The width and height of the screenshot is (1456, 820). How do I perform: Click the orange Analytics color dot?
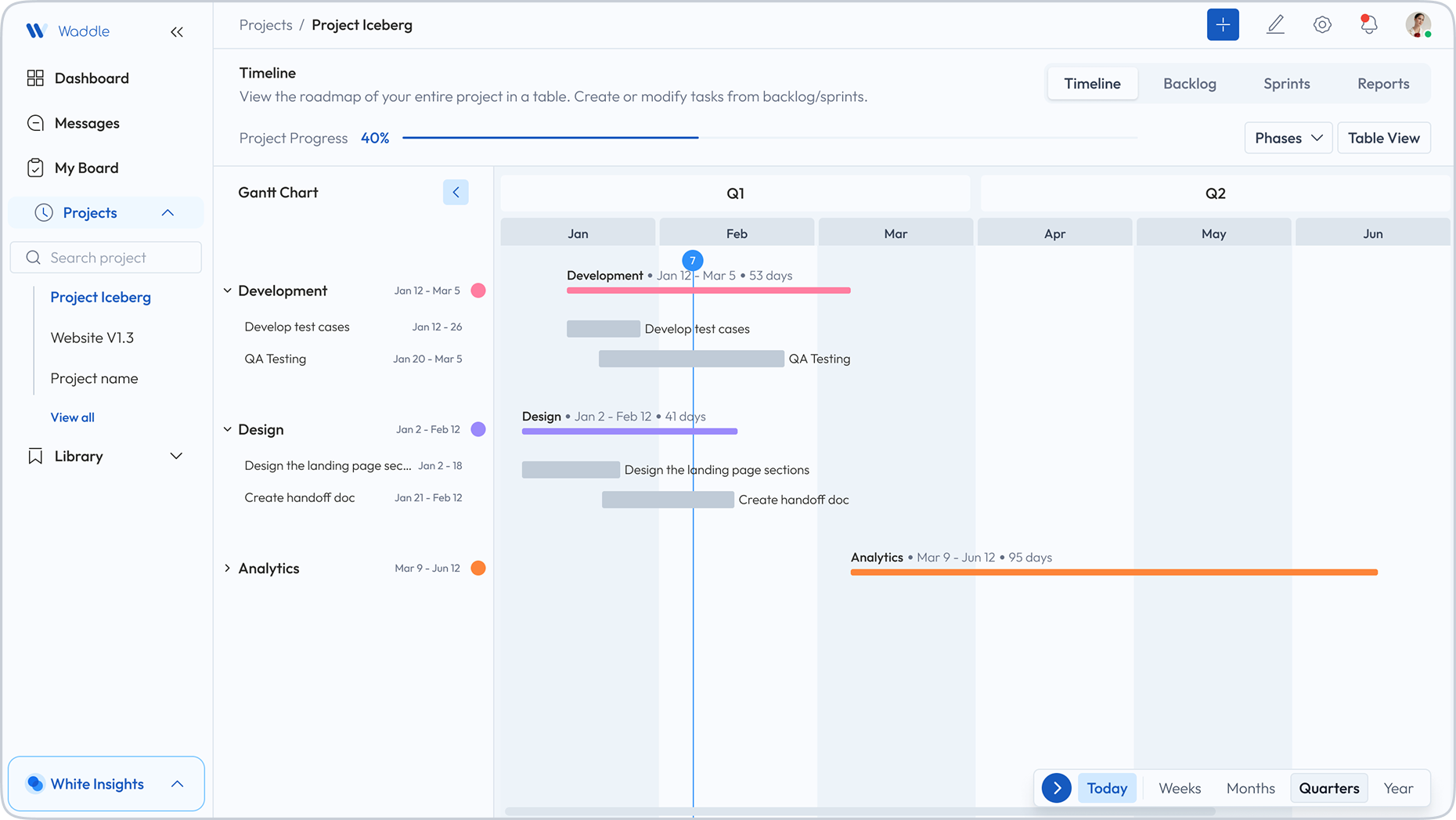(478, 569)
